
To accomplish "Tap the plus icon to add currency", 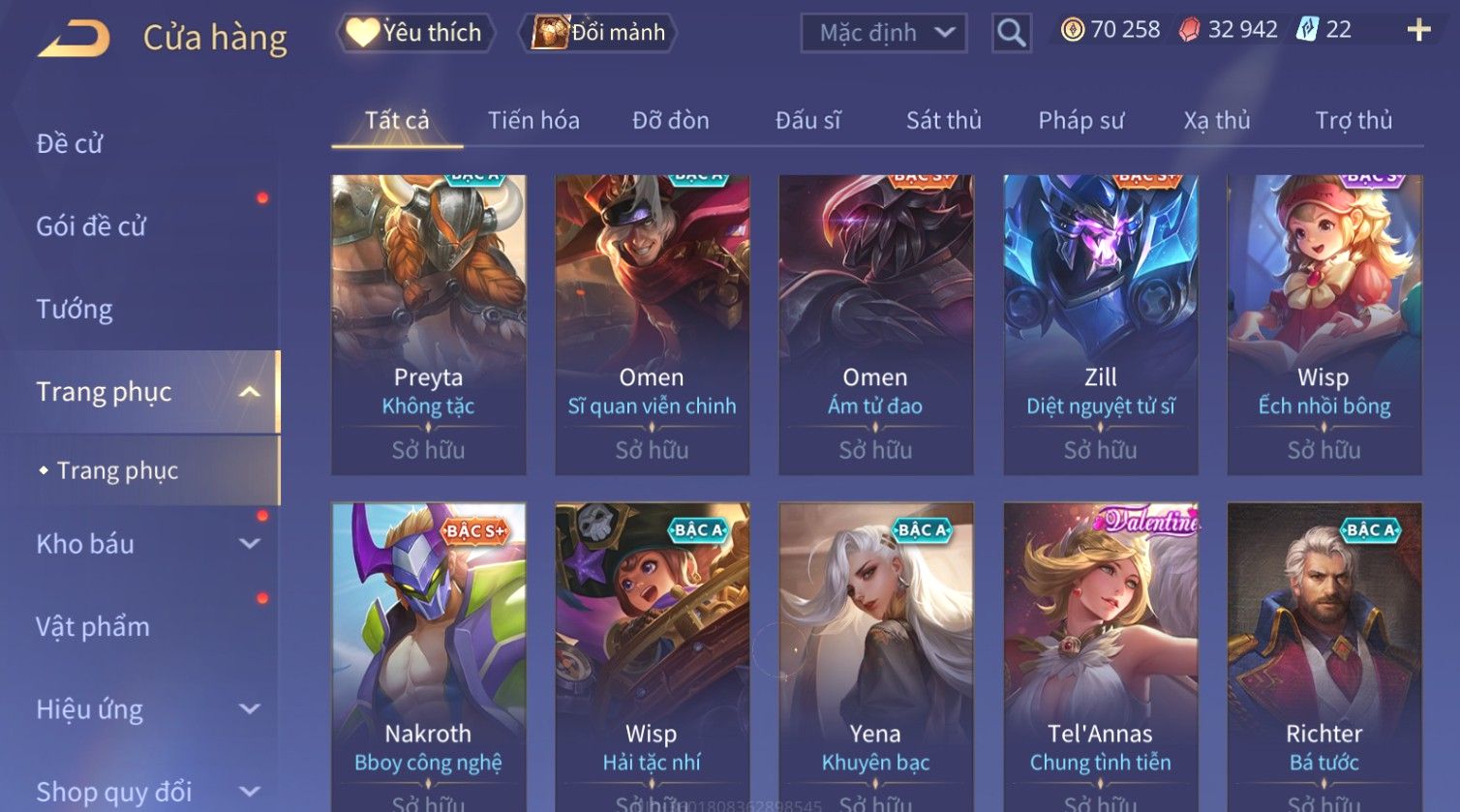I will pos(1418,30).
